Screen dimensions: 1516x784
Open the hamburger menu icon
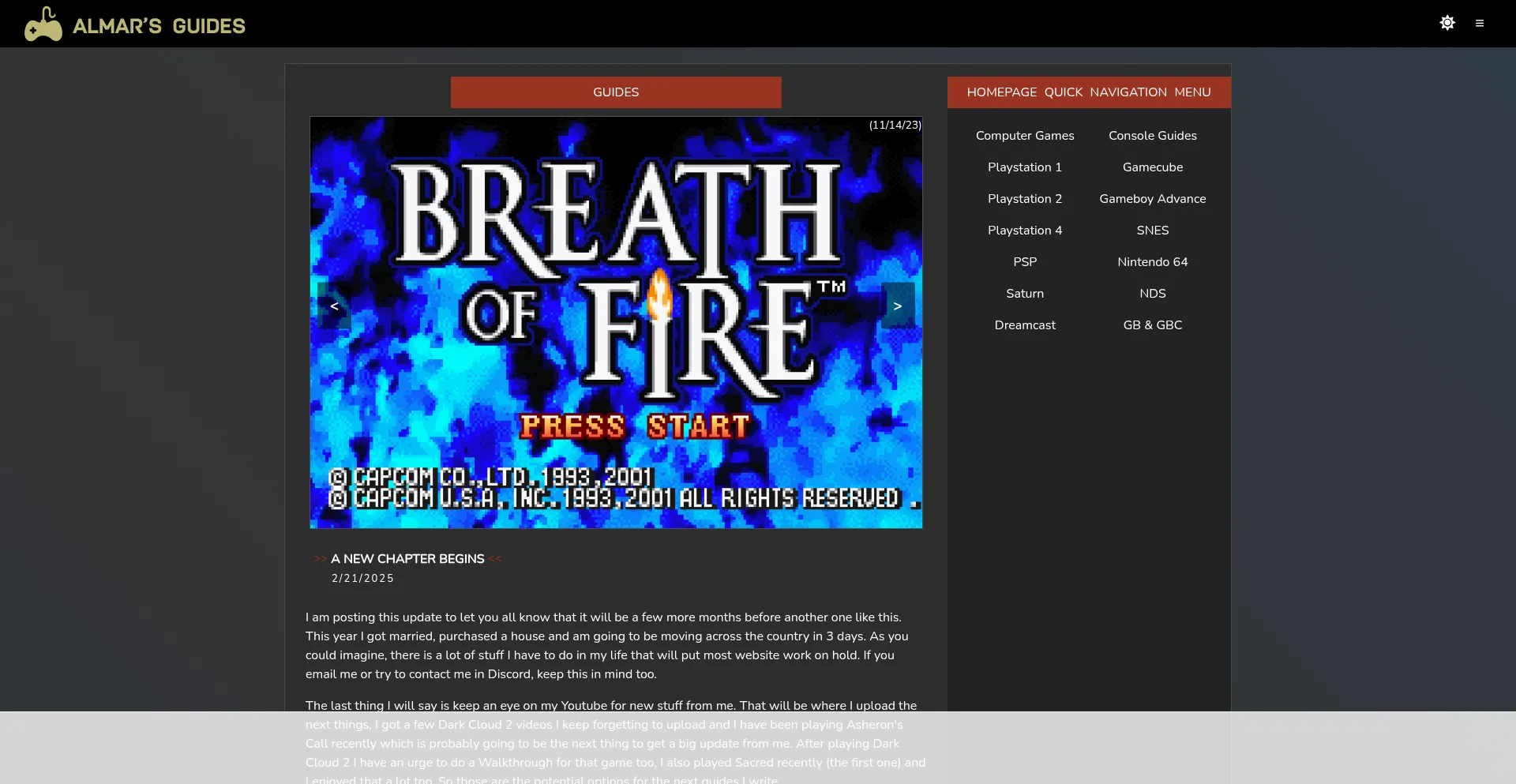[1480, 24]
